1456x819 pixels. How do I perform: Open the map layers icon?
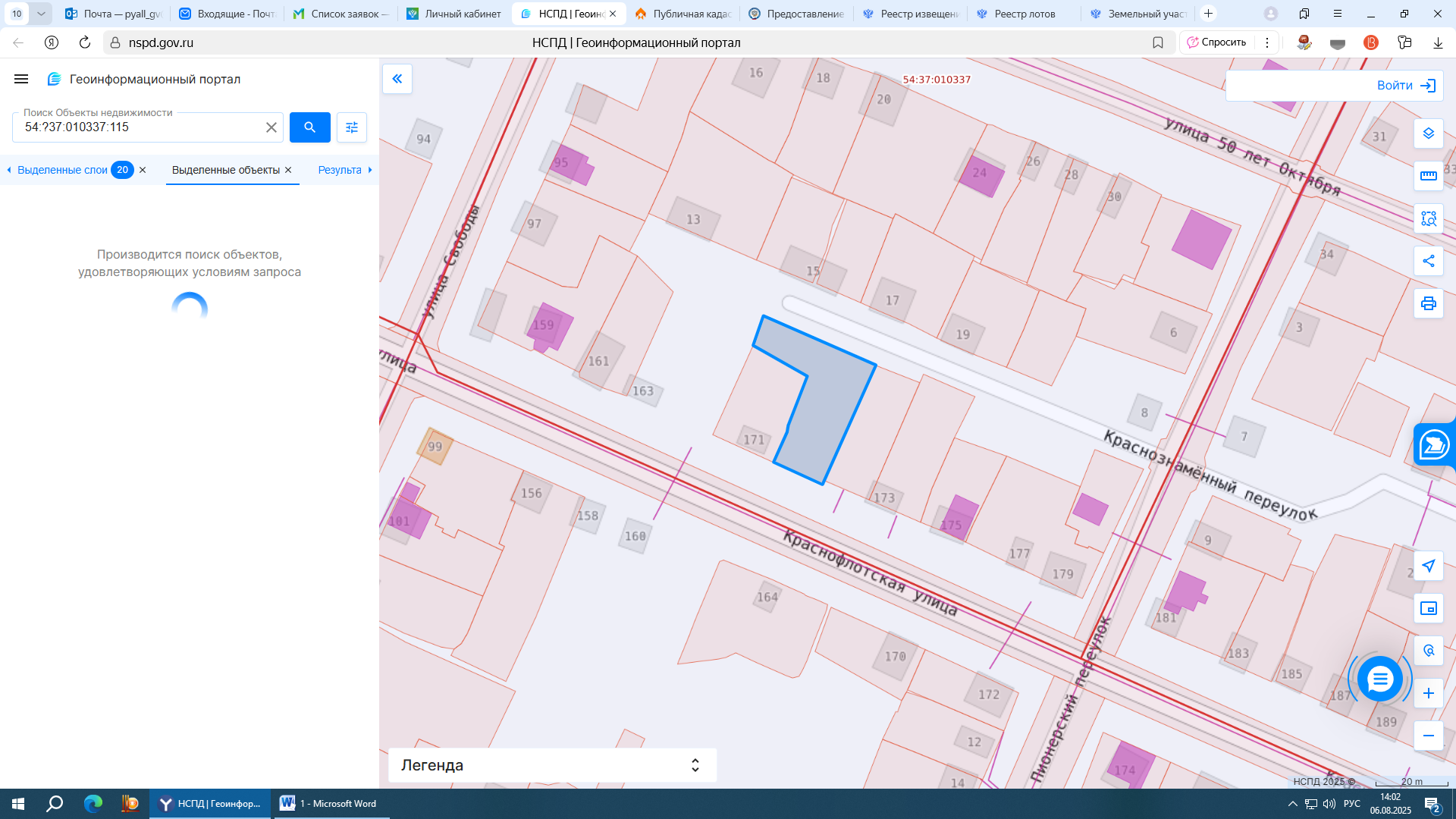pos(1428,133)
